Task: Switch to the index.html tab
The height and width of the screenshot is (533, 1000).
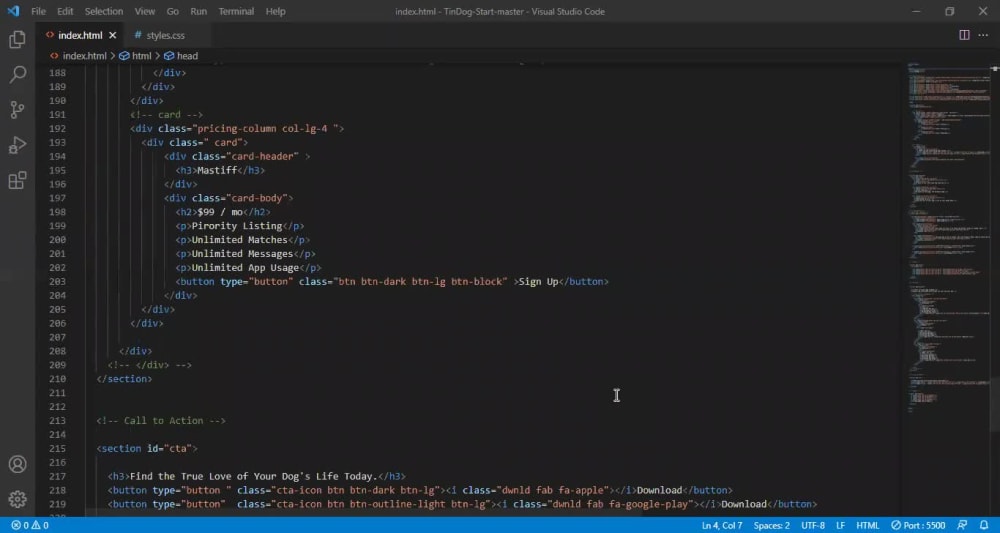Action: click(x=80, y=35)
